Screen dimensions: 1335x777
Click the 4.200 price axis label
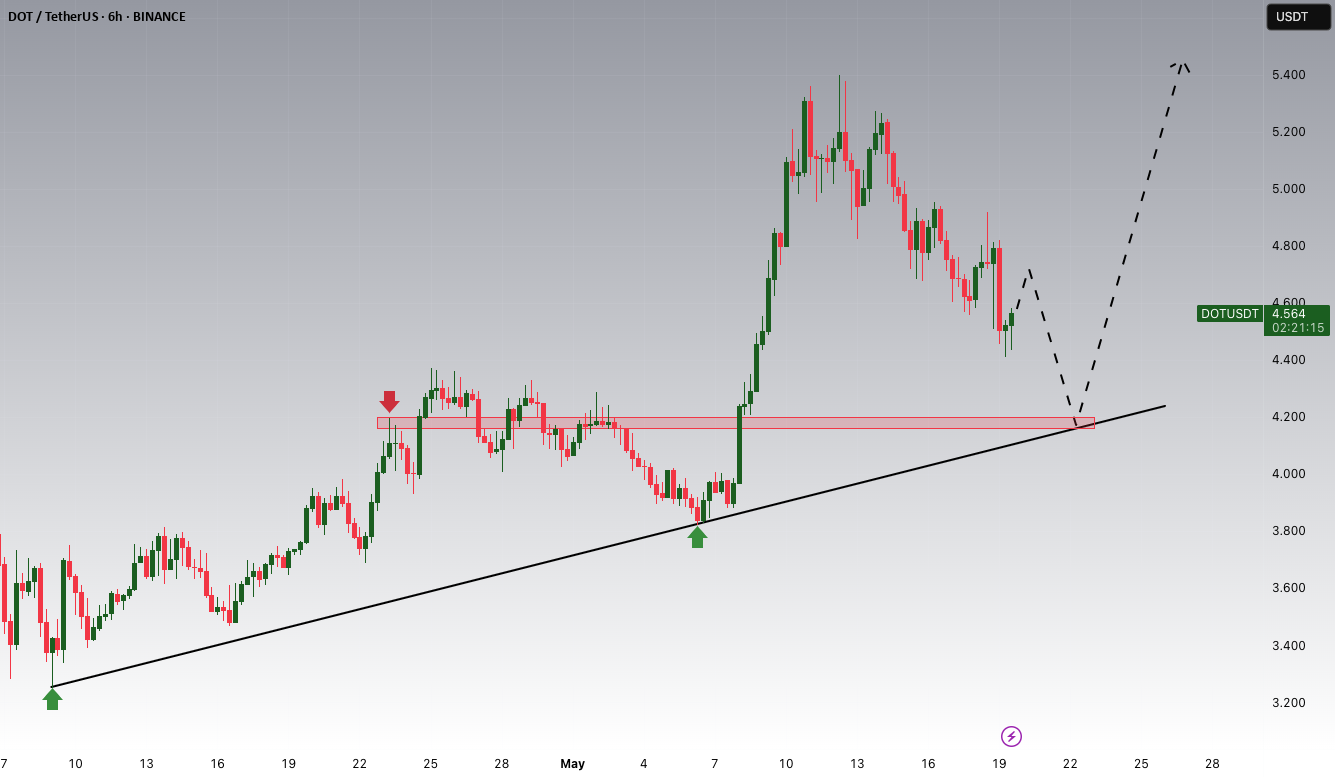1290,417
